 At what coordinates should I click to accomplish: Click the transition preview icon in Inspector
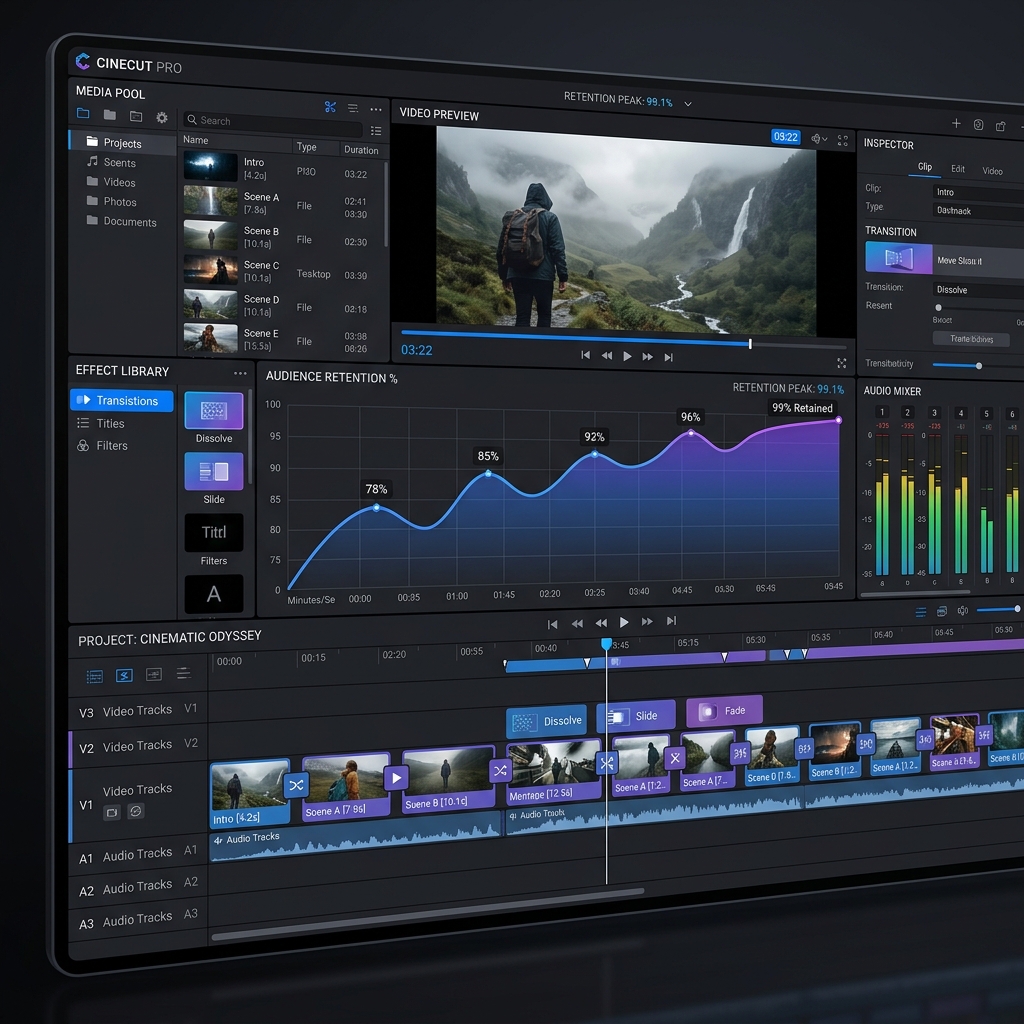(x=899, y=257)
